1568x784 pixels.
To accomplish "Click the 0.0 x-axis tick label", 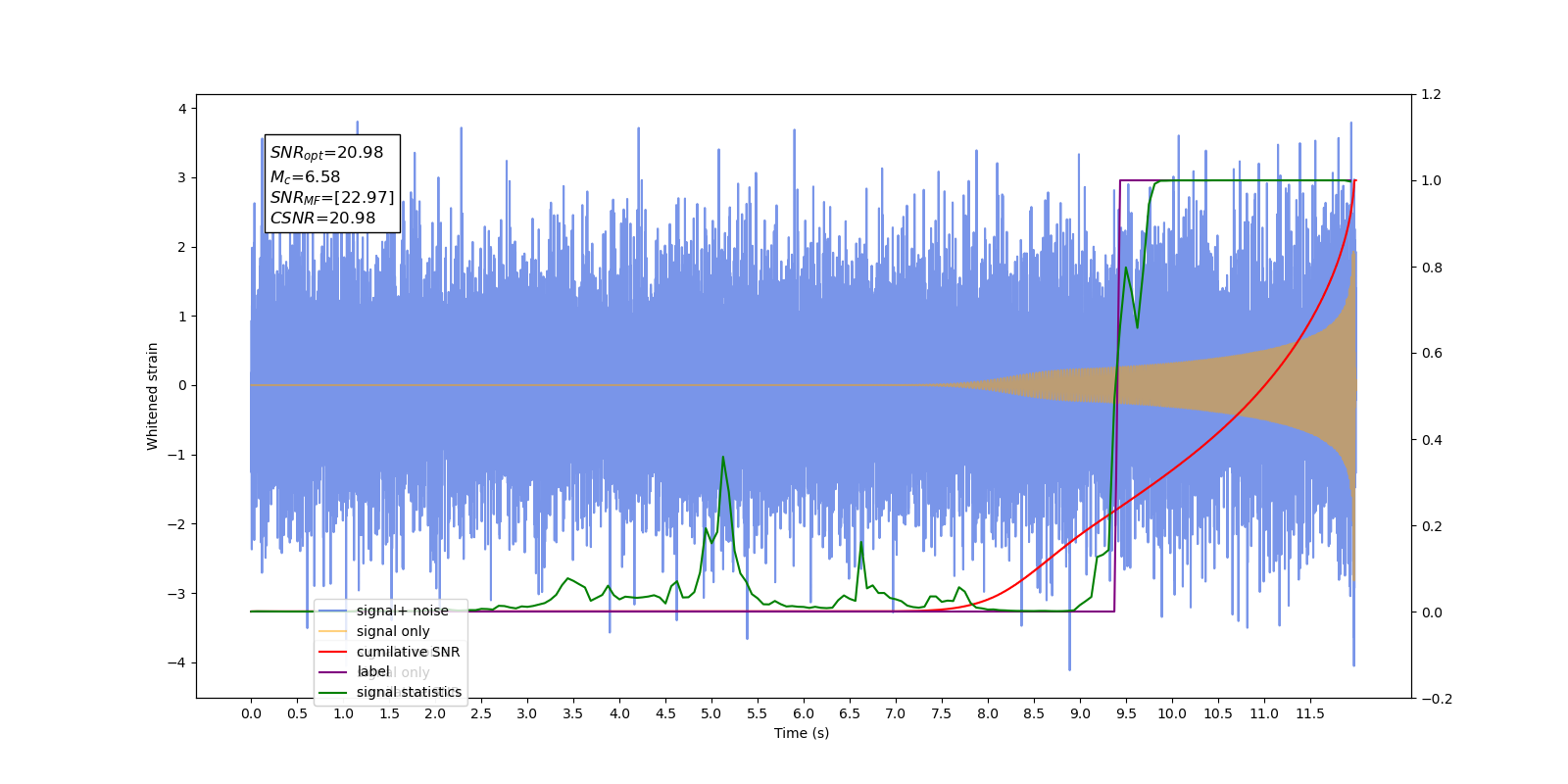I will coord(251,713).
